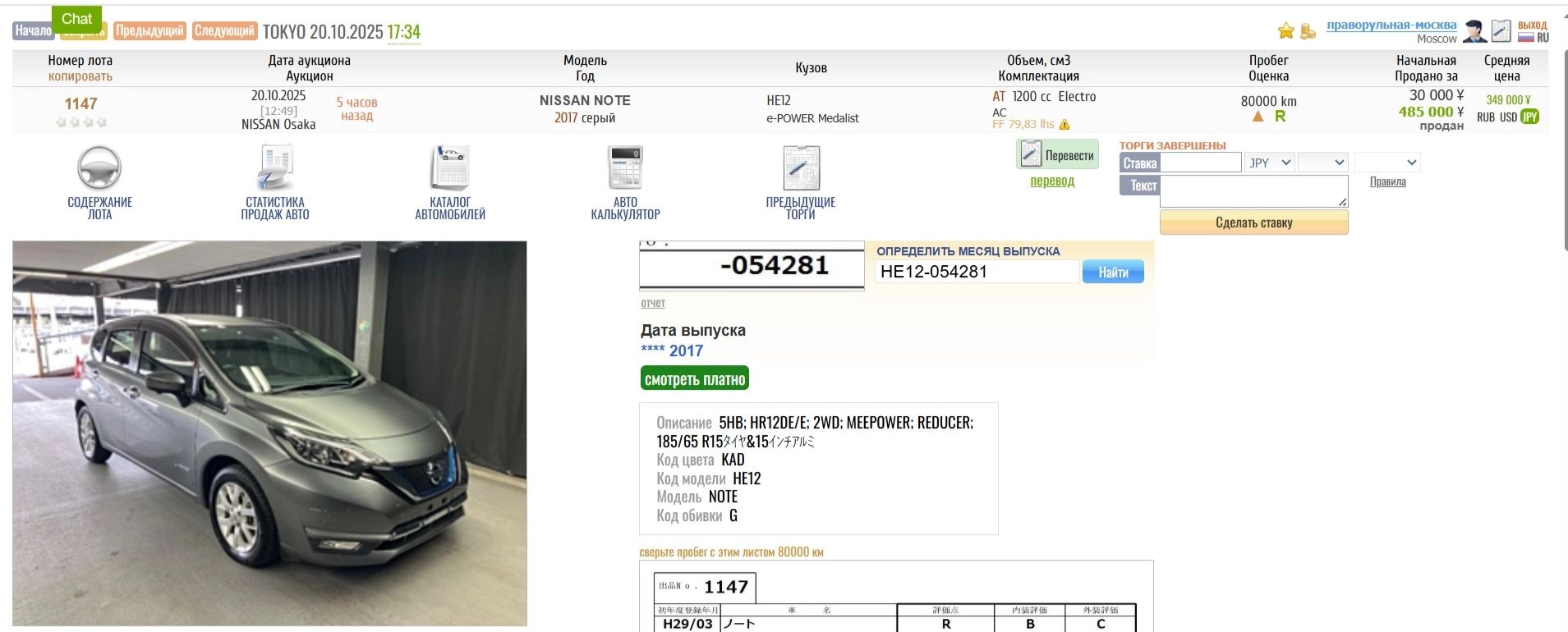
Task: Open the dropdown above Правила link
Action: click(x=1386, y=163)
